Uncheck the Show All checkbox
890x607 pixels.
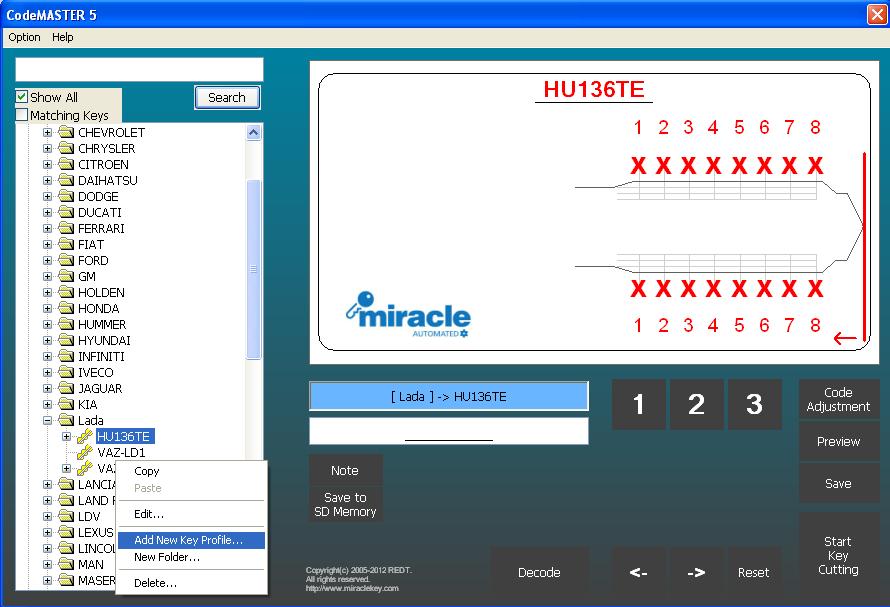tap(22, 97)
